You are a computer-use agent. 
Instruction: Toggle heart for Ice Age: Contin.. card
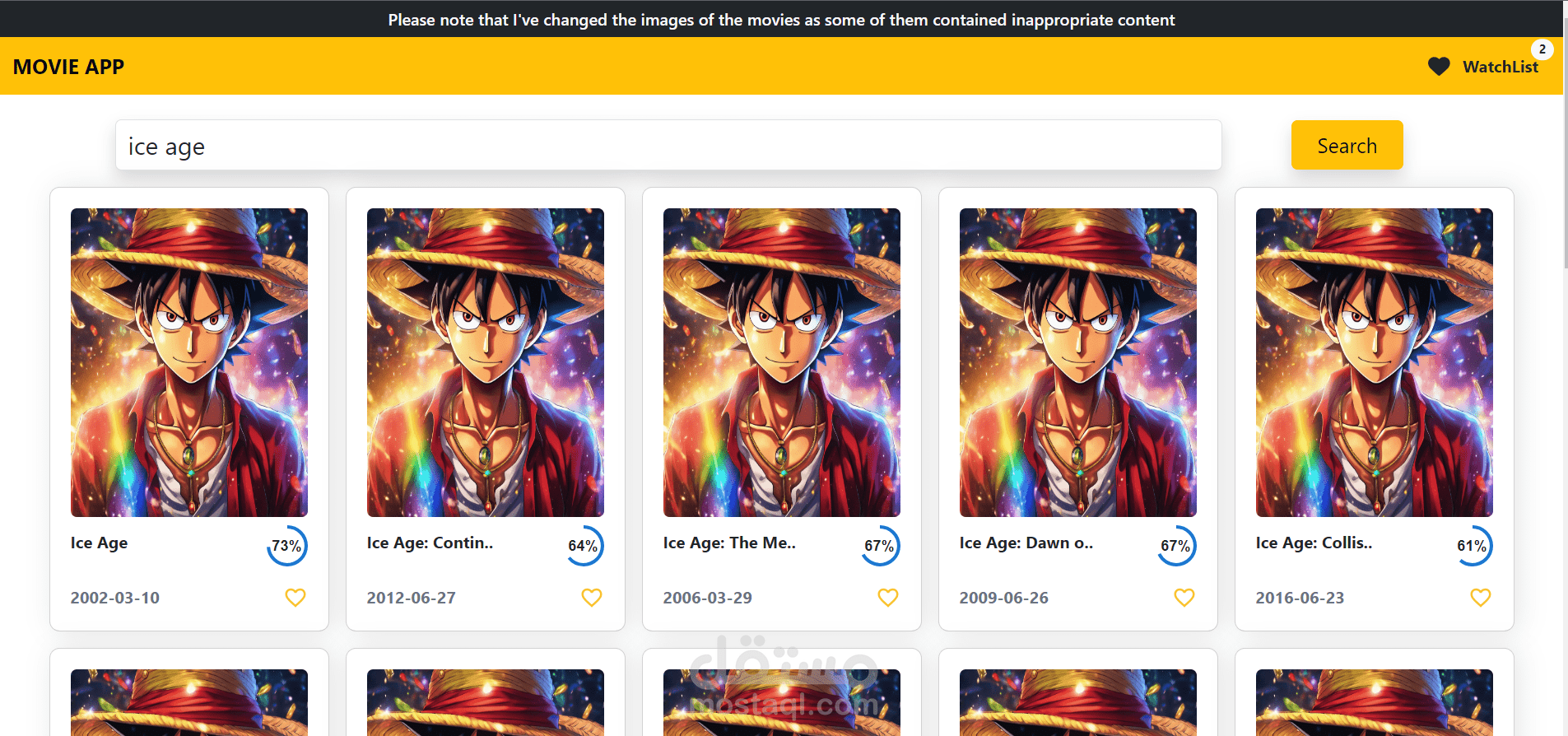click(x=592, y=598)
